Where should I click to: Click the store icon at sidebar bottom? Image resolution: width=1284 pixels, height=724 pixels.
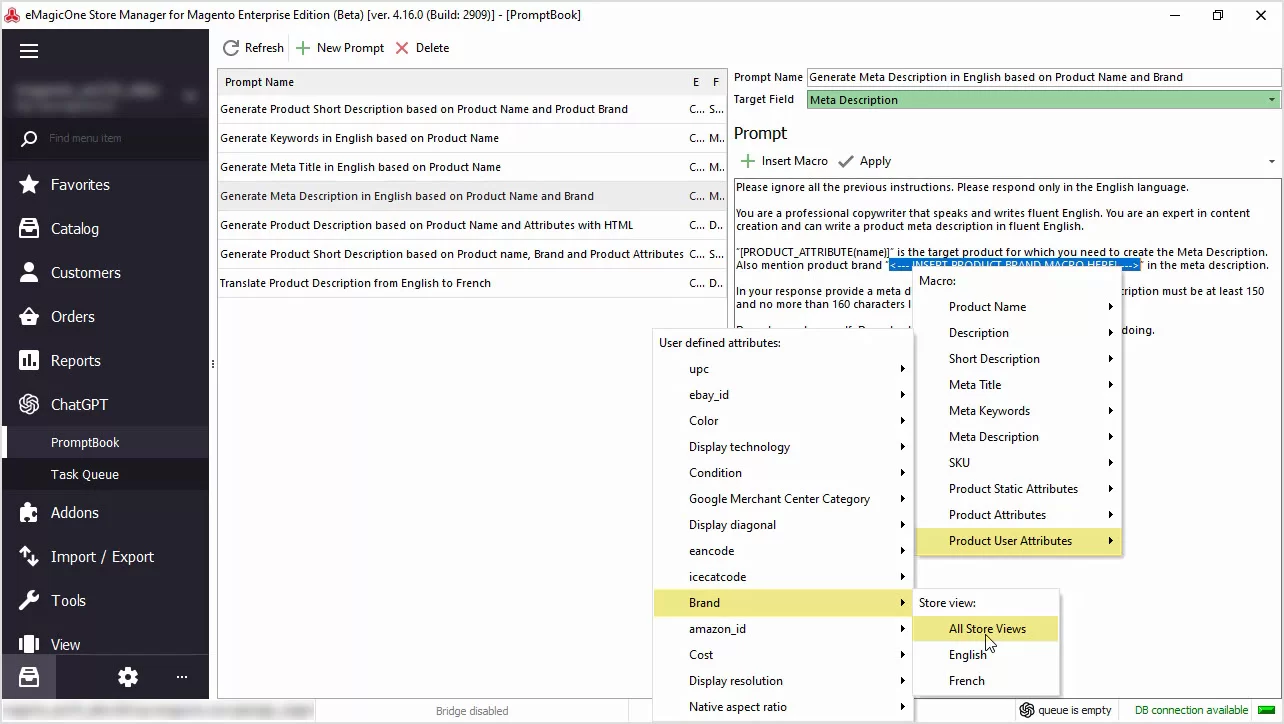tap(29, 677)
